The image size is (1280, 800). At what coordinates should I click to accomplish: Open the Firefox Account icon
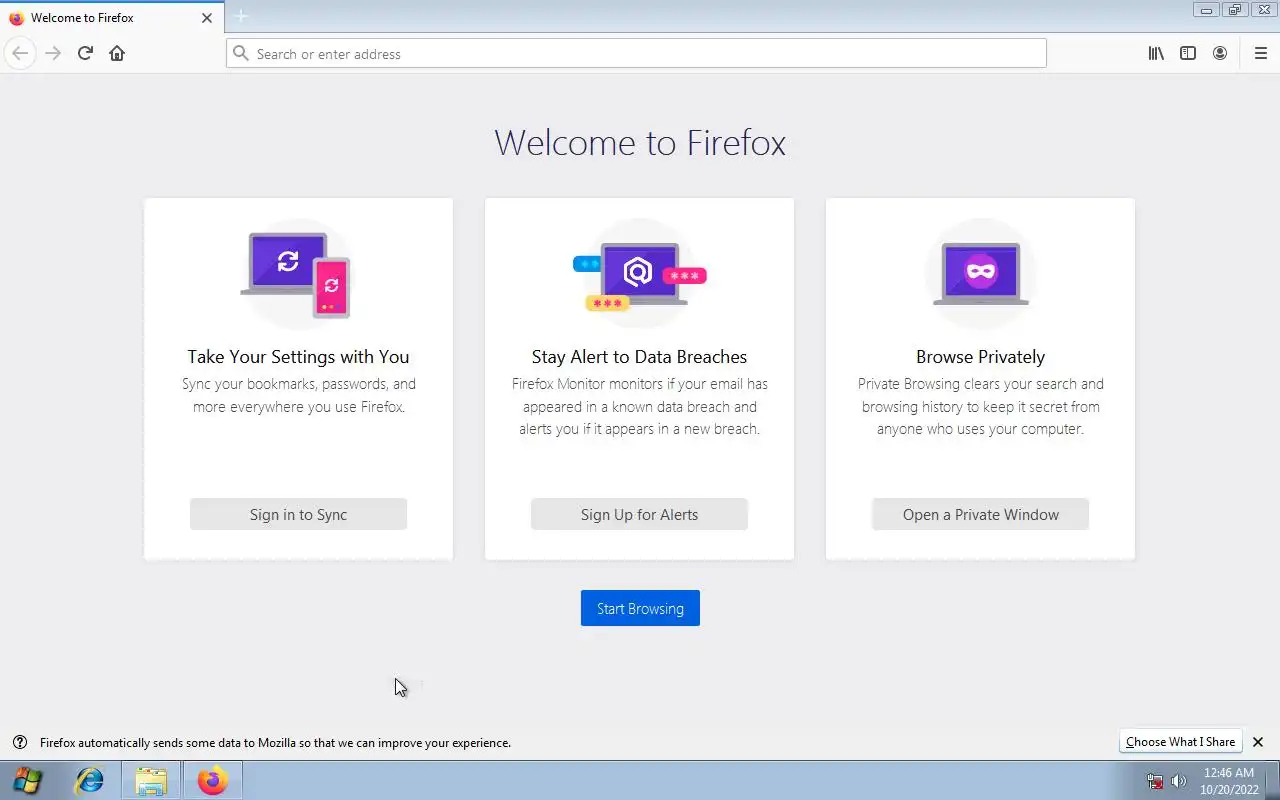1220,53
